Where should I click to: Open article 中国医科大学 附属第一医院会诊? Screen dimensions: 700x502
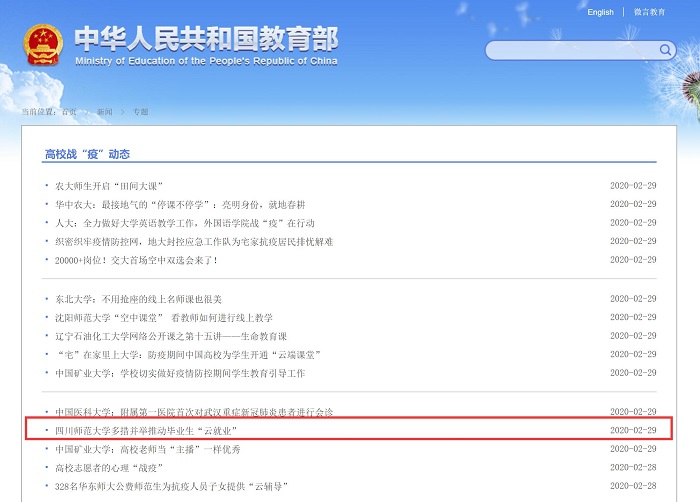coord(194,412)
